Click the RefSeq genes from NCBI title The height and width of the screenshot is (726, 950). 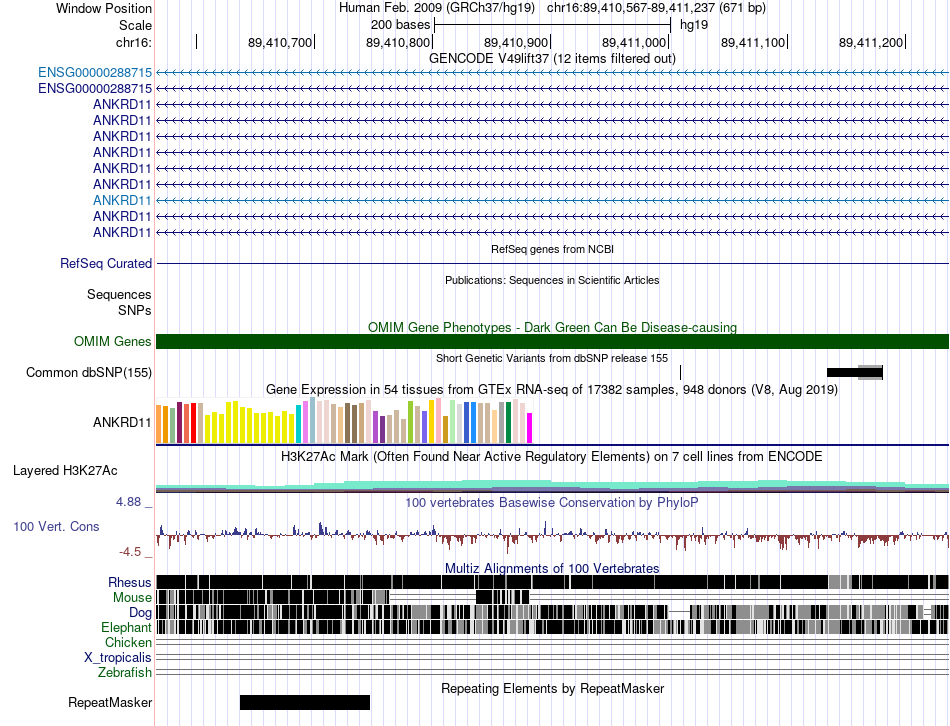pos(552,249)
